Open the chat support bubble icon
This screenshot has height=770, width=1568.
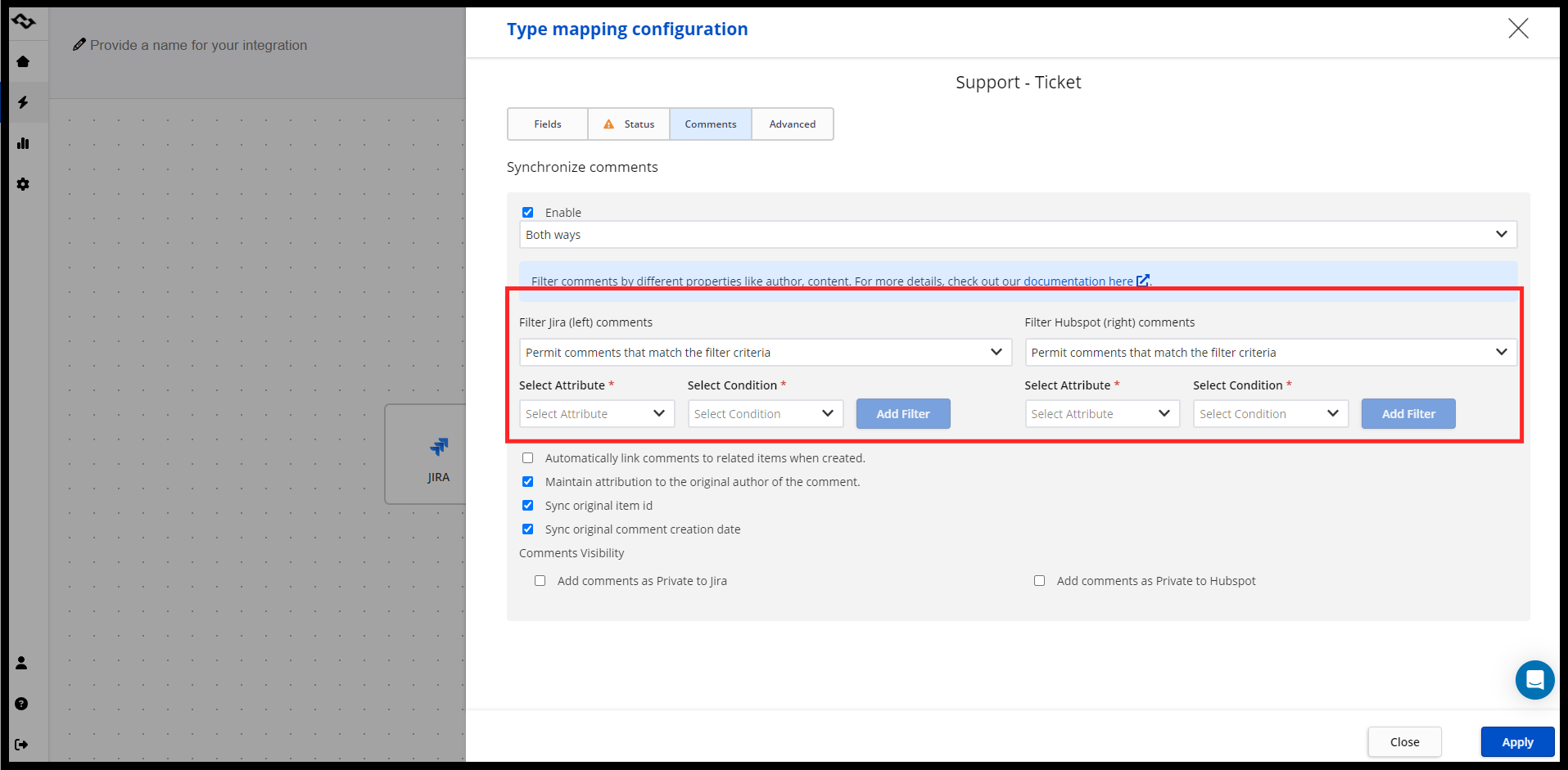pos(1534,680)
